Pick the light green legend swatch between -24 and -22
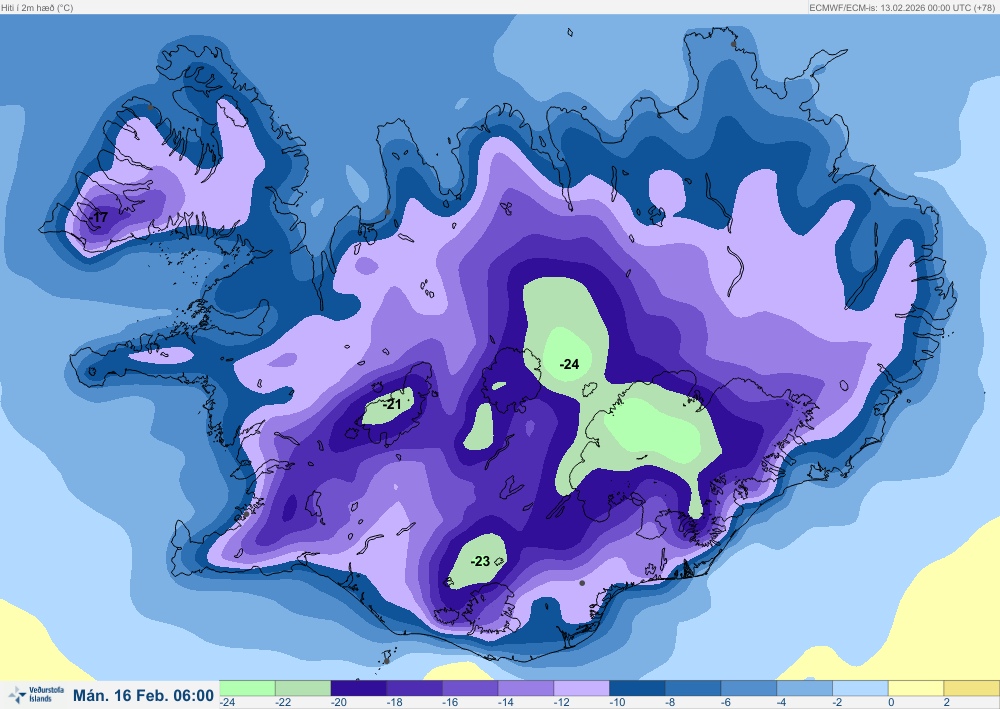The image size is (1000, 709). 247,688
